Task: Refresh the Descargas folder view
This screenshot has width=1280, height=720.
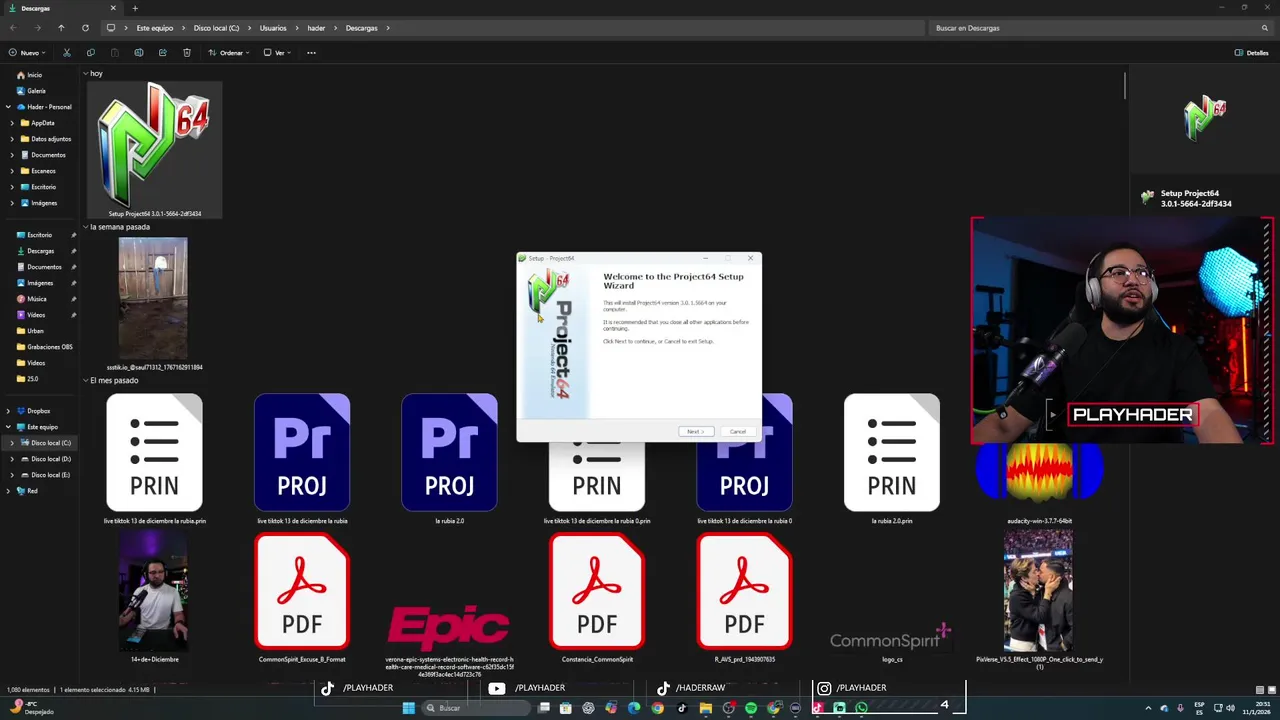Action: pos(85,28)
